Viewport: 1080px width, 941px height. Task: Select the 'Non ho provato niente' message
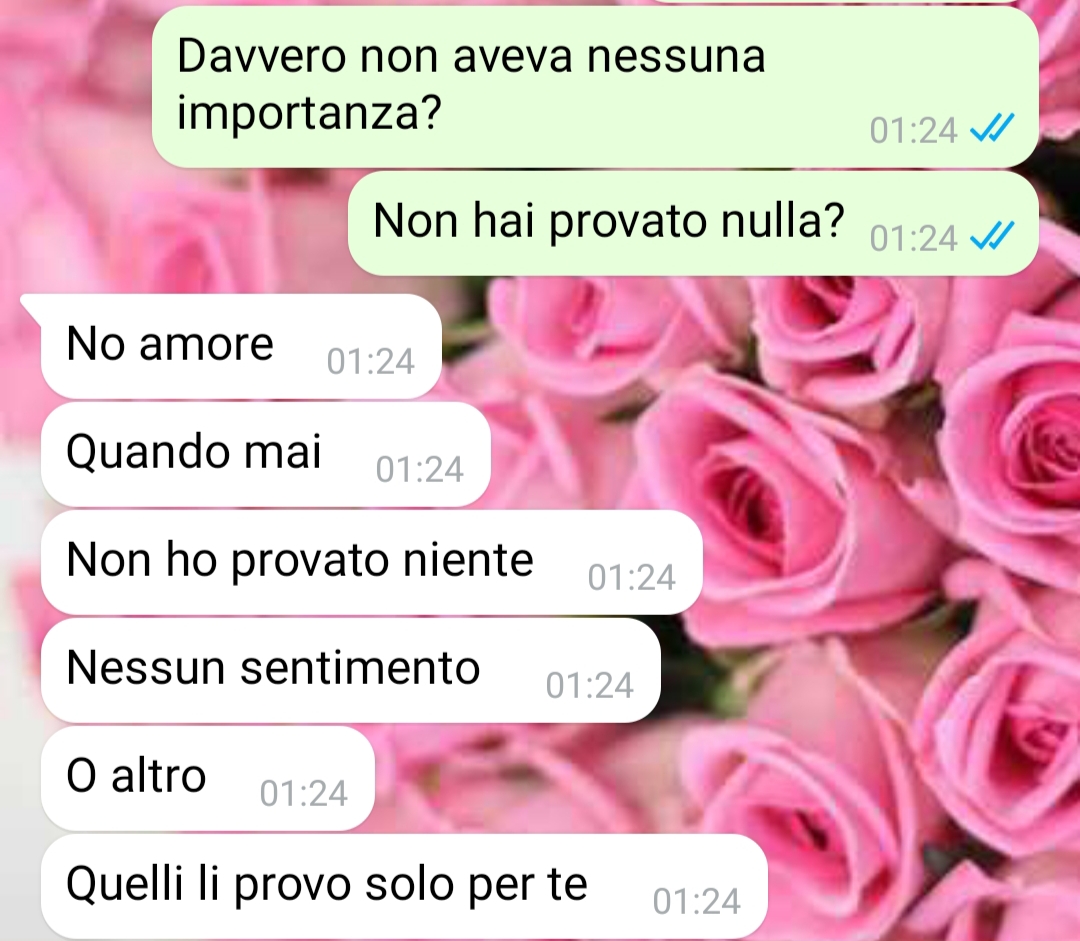coord(372,562)
